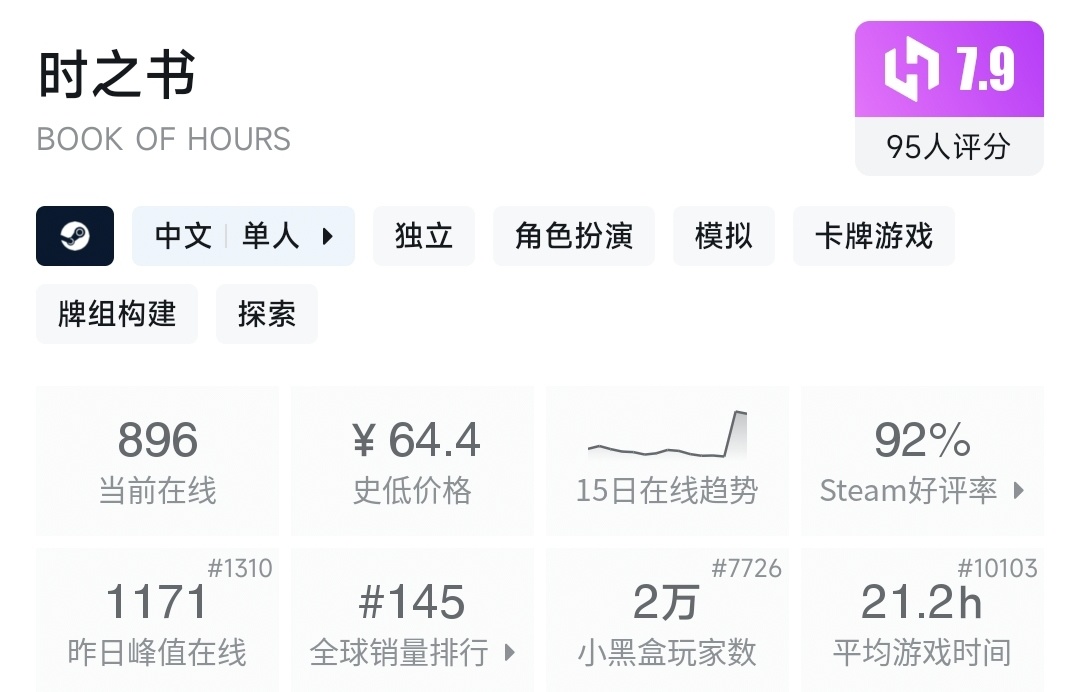The height and width of the screenshot is (692, 1080).
Task: Open the 平均游戏时间 21.2h card
Action: pyautogui.click(x=922, y=620)
